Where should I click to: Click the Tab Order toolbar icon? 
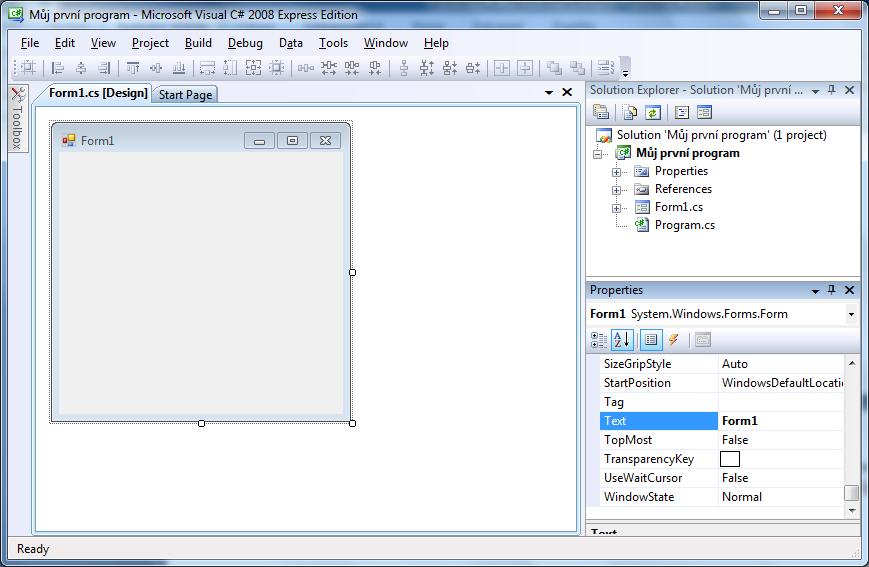tap(606, 68)
